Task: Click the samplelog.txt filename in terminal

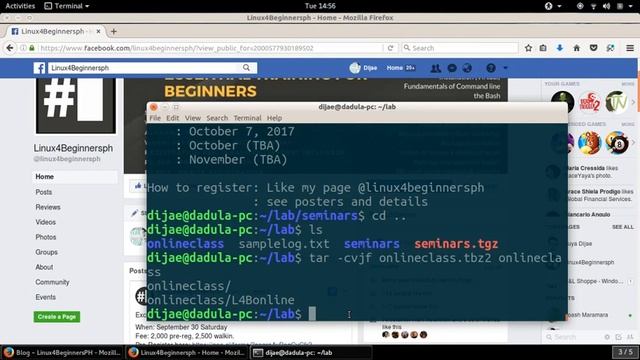Action: pos(284,244)
